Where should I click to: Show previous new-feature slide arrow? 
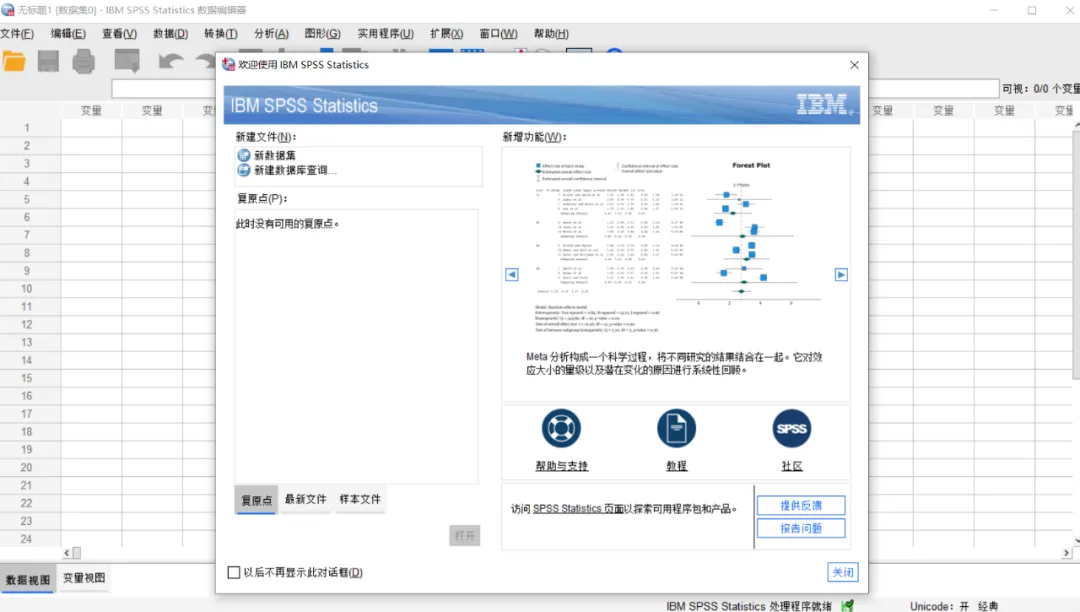(x=512, y=275)
